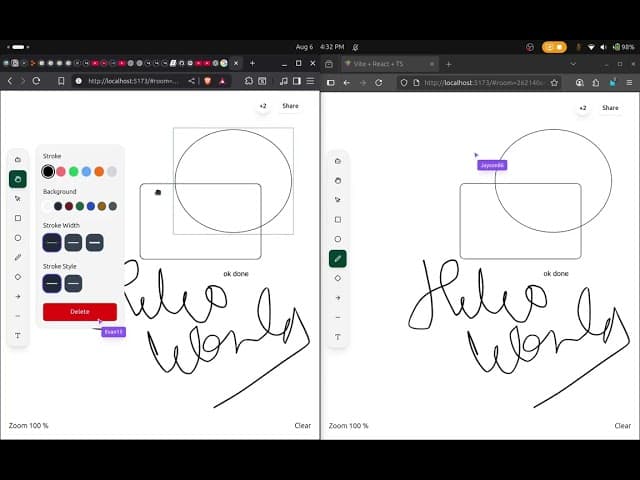Select the ellipse tool in right window toolbar
Viewport: 640px width, 480px height.
338,239
